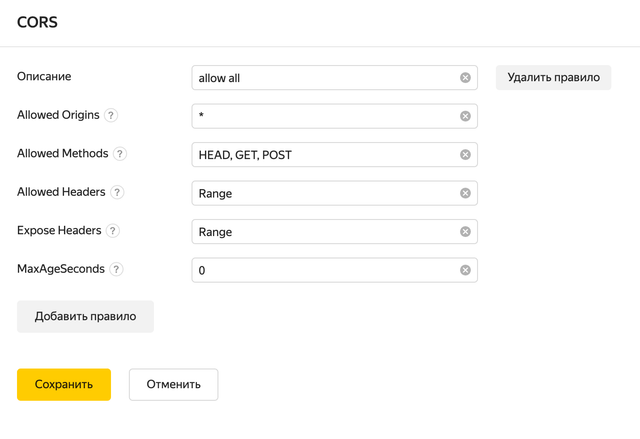
Task: Select the Allowed Headers input field
Action: pos(325,193)
